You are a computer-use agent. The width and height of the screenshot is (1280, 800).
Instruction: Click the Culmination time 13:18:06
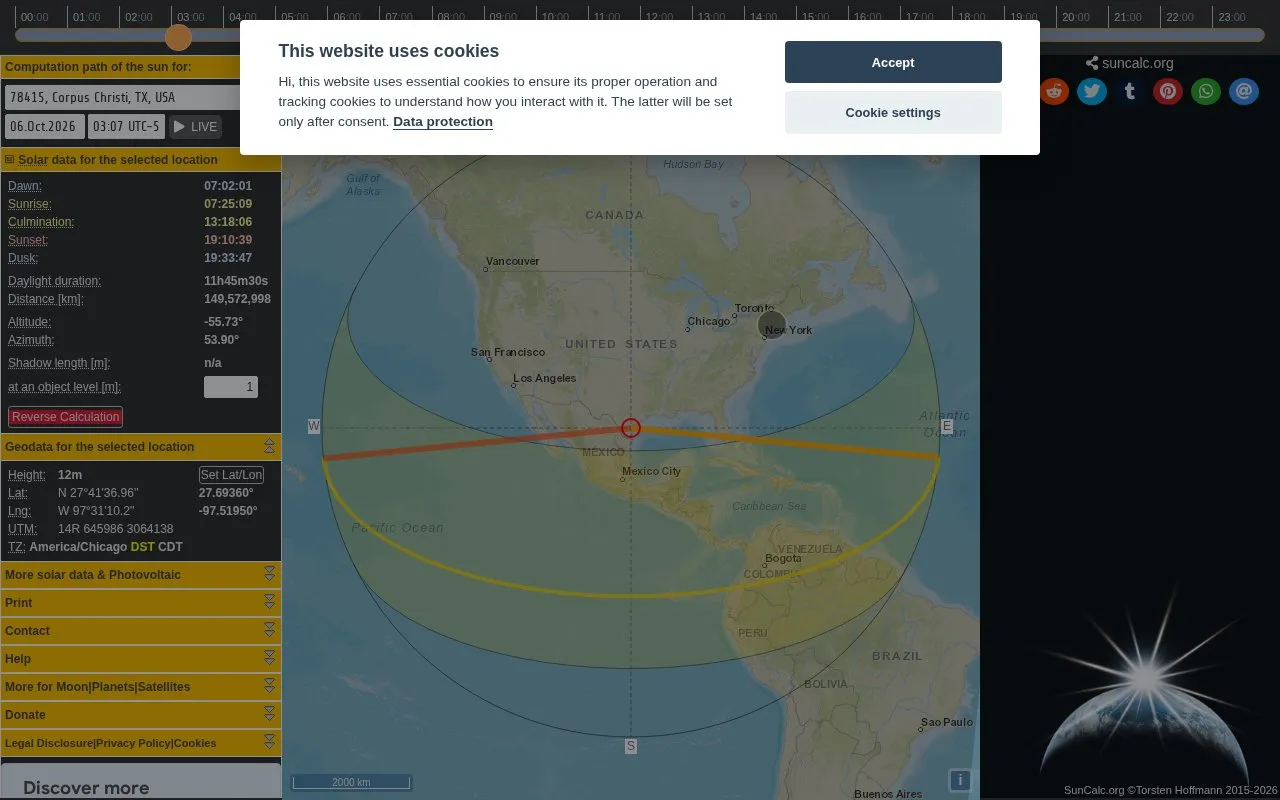tap(228, 222)
